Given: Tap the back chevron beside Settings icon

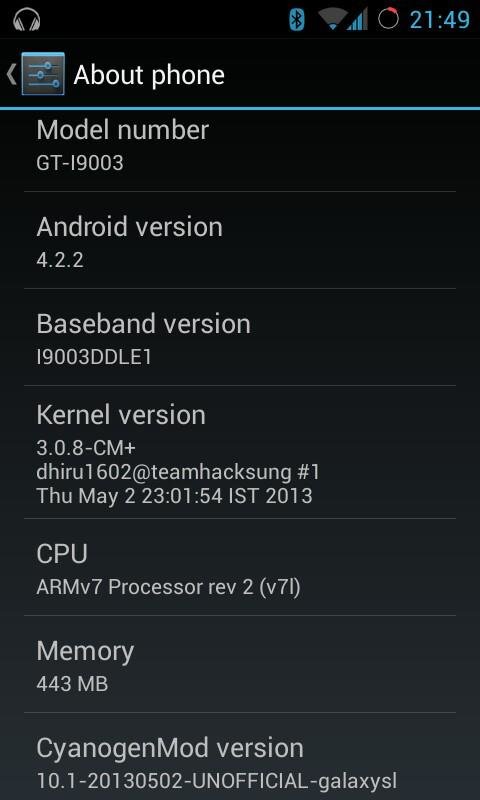Looking at the screenshot, I should click(x=11, y=74).
